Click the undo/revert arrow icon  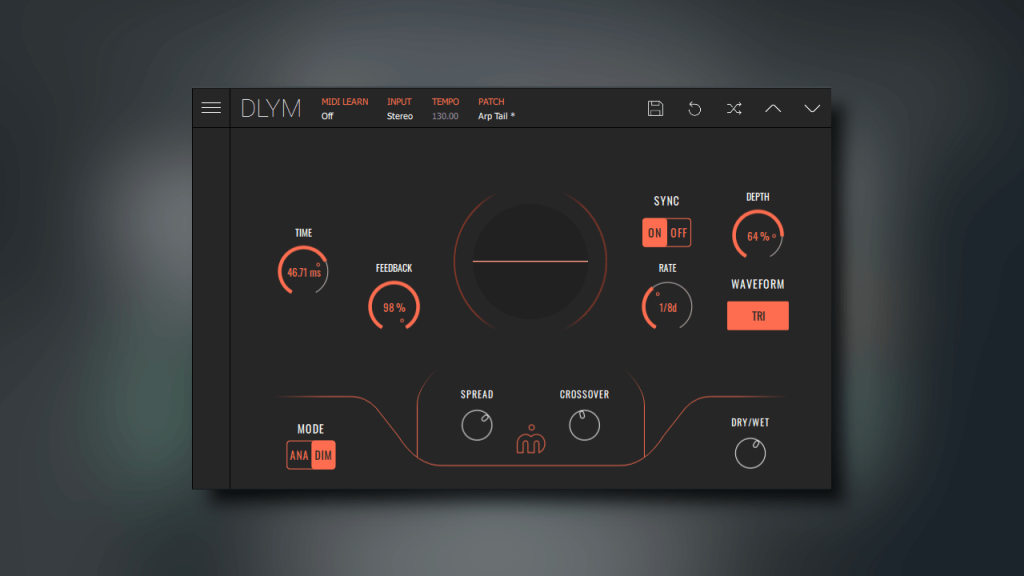[x=695, y=108]
